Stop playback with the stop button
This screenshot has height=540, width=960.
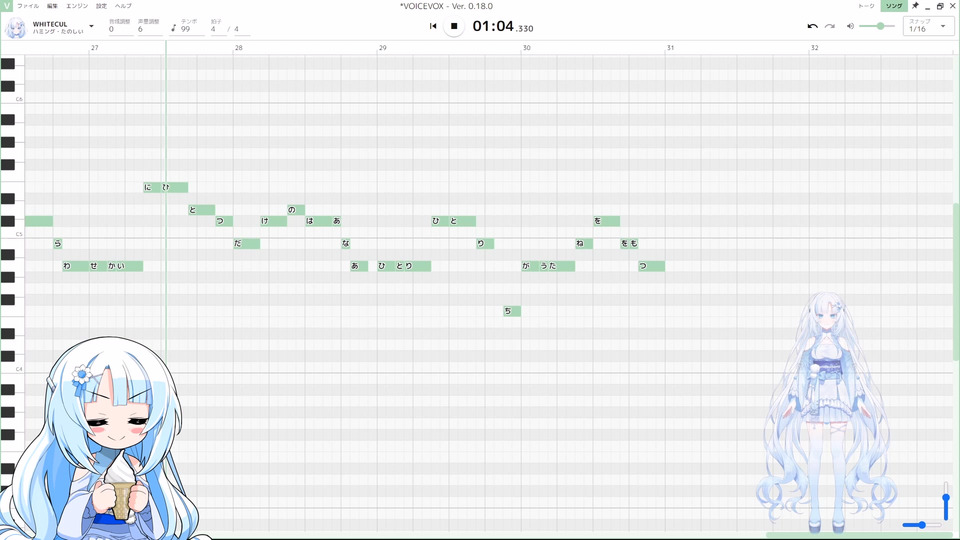click(454, 26)
